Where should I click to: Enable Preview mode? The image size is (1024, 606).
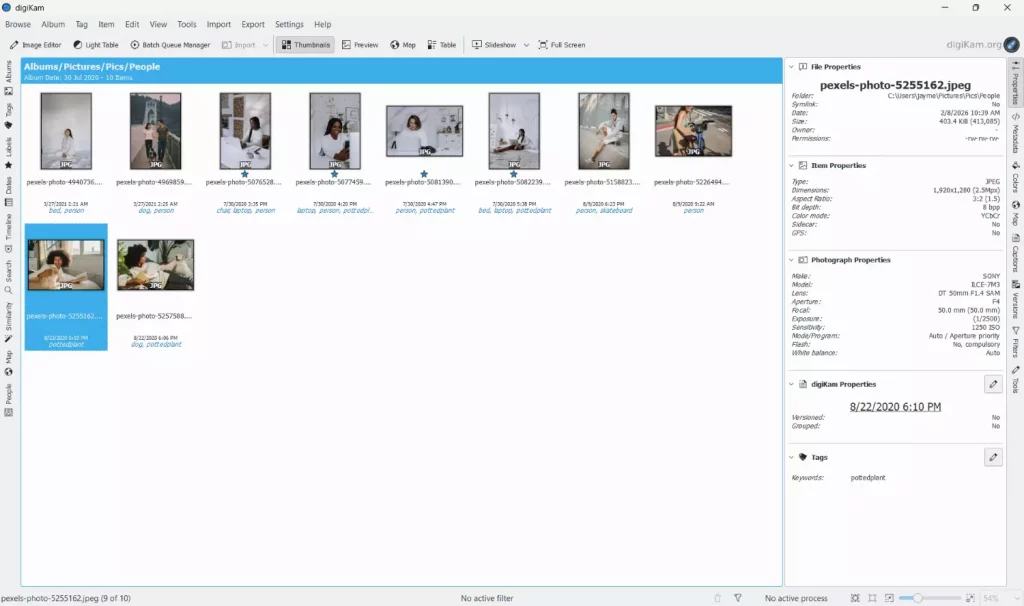coord(359,44)
